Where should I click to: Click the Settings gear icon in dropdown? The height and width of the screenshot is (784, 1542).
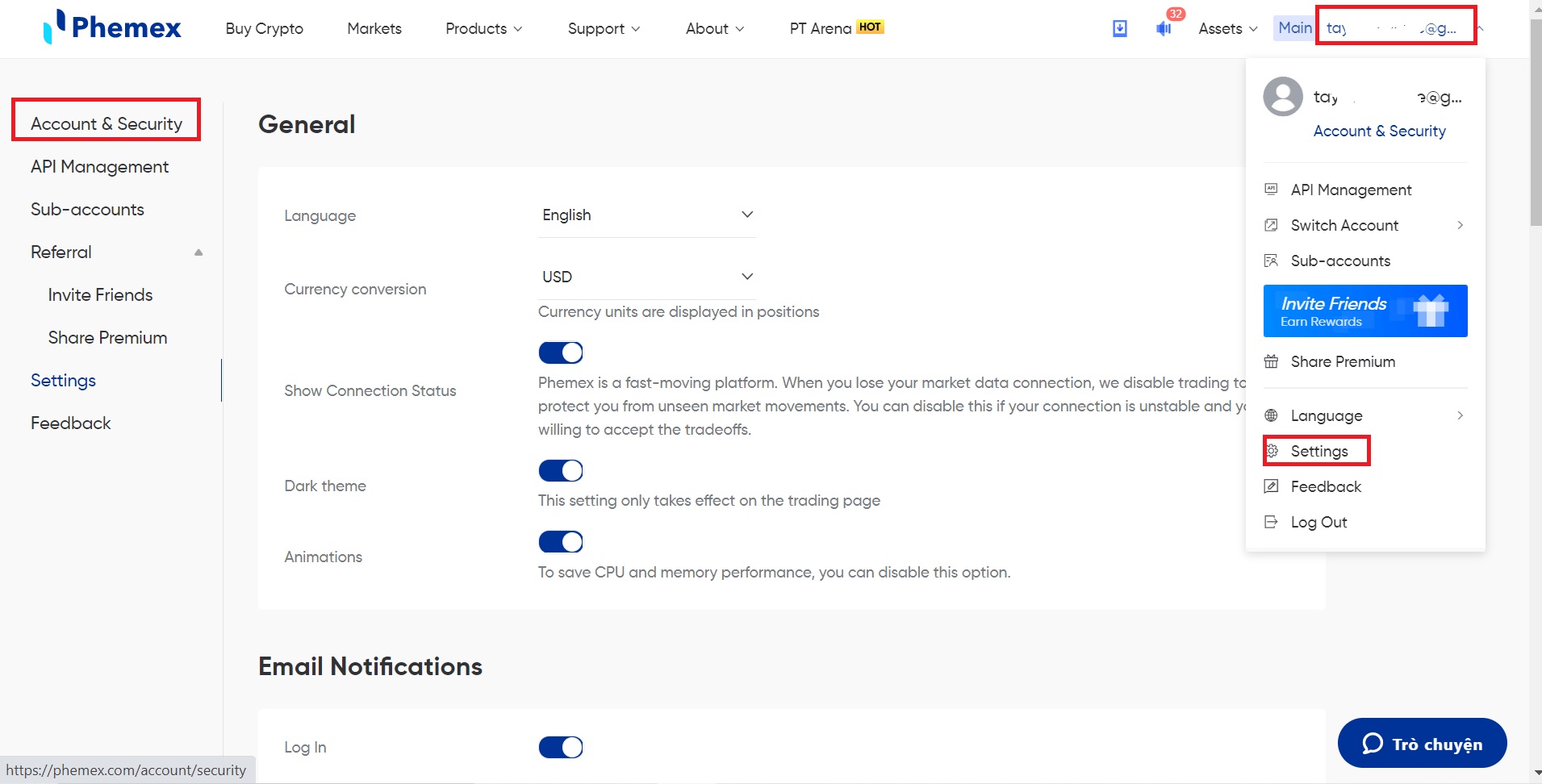[x=1272, y=451]
